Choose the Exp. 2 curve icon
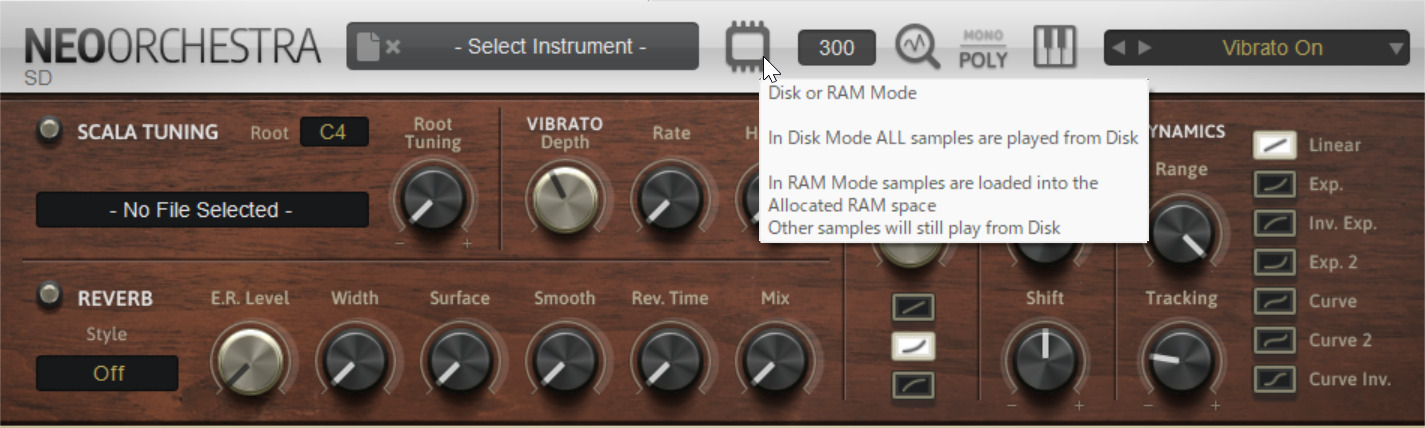1425x428 pixels. tap(1275, 262)
